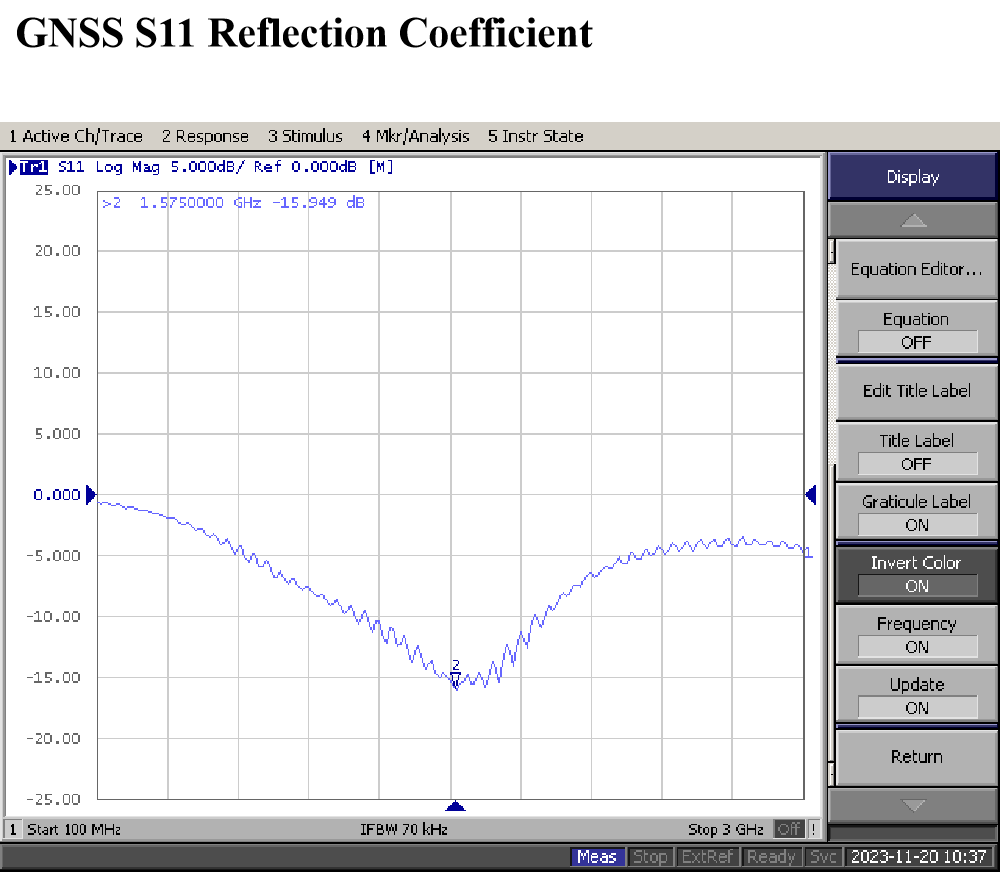
Task: Open the 3 Stimulus menu
Action: click(305, 136)
